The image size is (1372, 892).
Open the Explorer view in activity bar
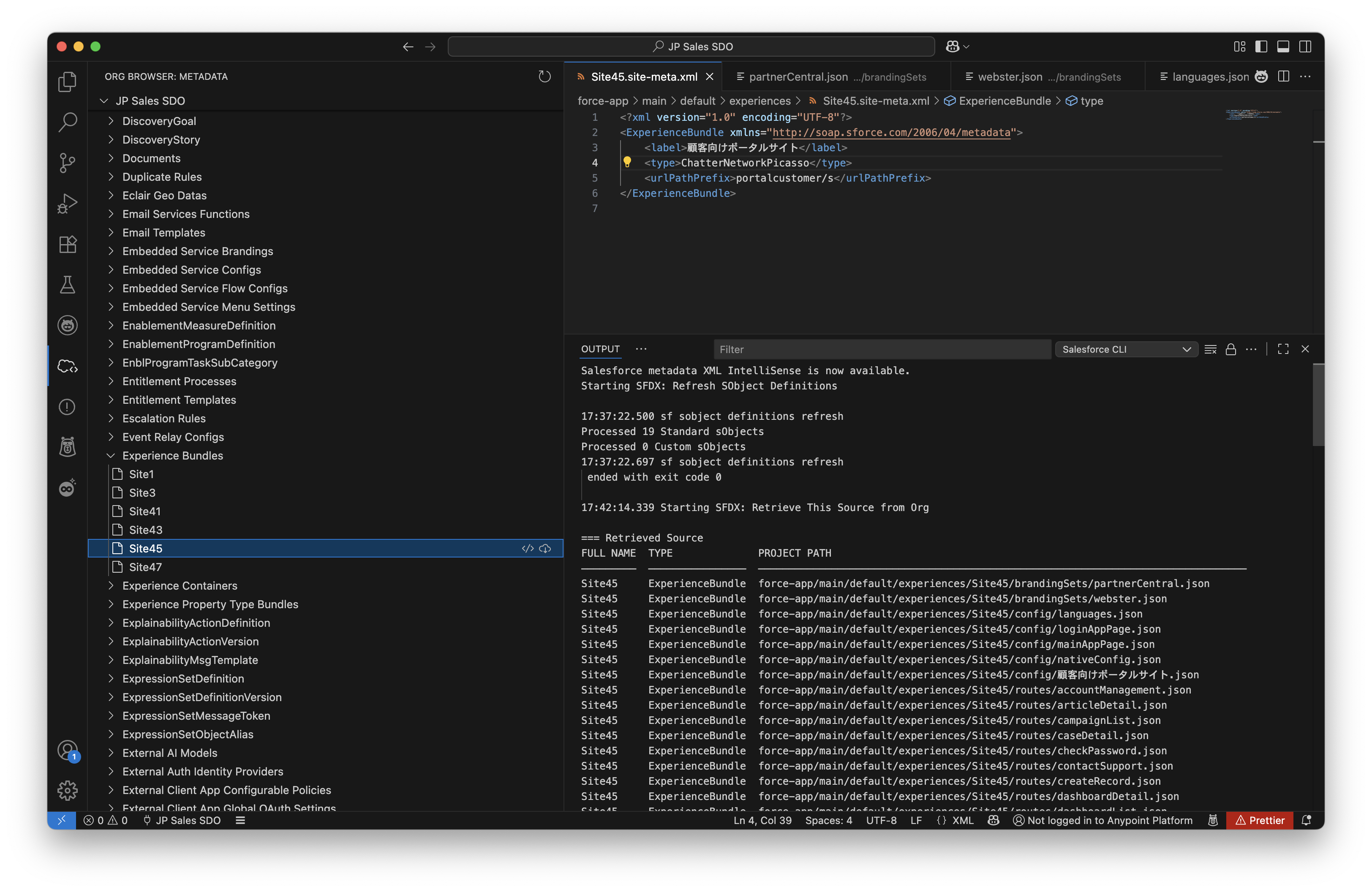(x=68, y=81)
